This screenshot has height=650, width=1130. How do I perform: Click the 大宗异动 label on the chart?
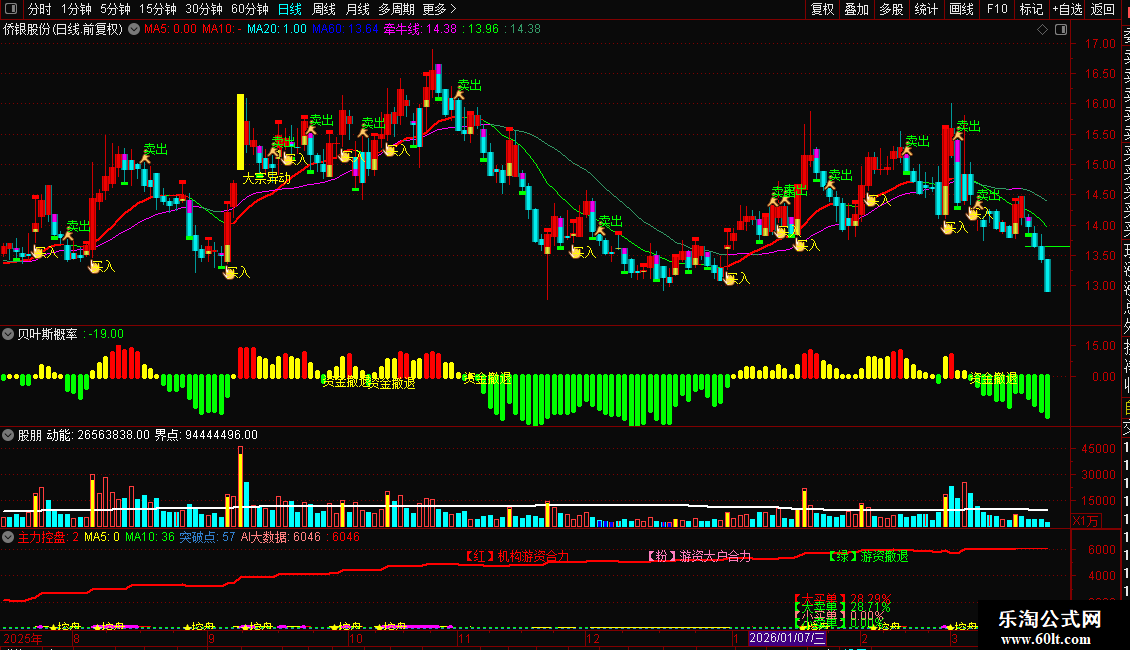point(266,178)
